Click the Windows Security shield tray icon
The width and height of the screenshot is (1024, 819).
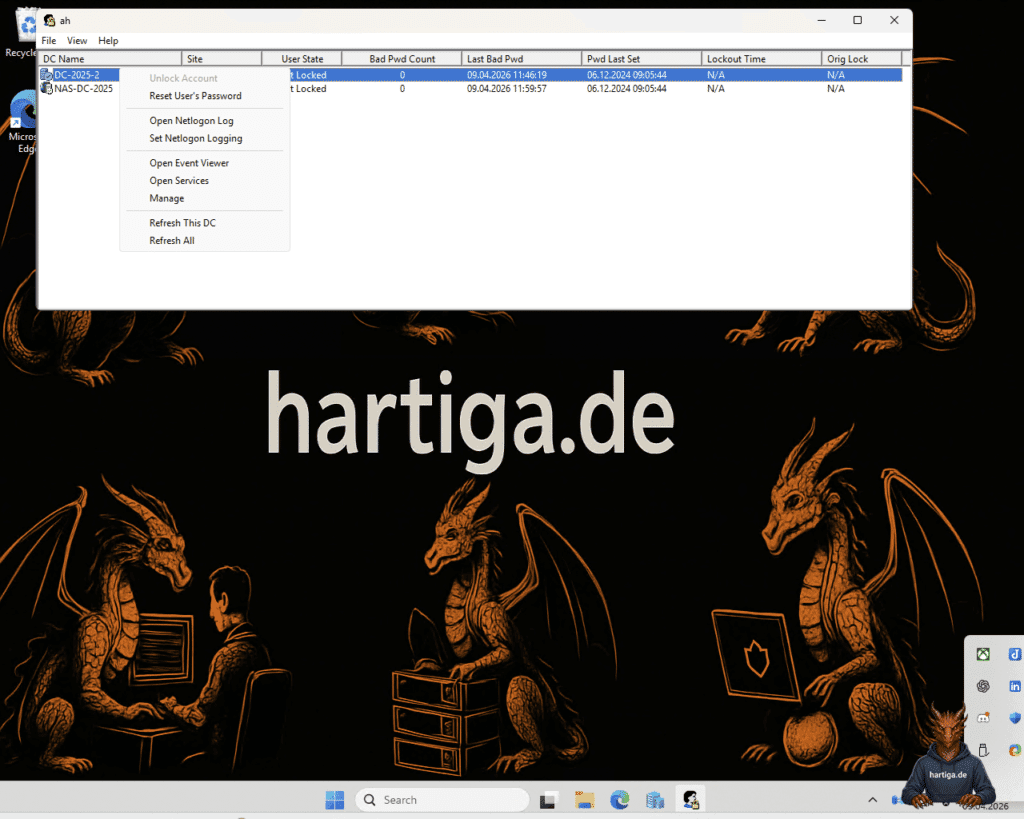[x=1015, y=718]
